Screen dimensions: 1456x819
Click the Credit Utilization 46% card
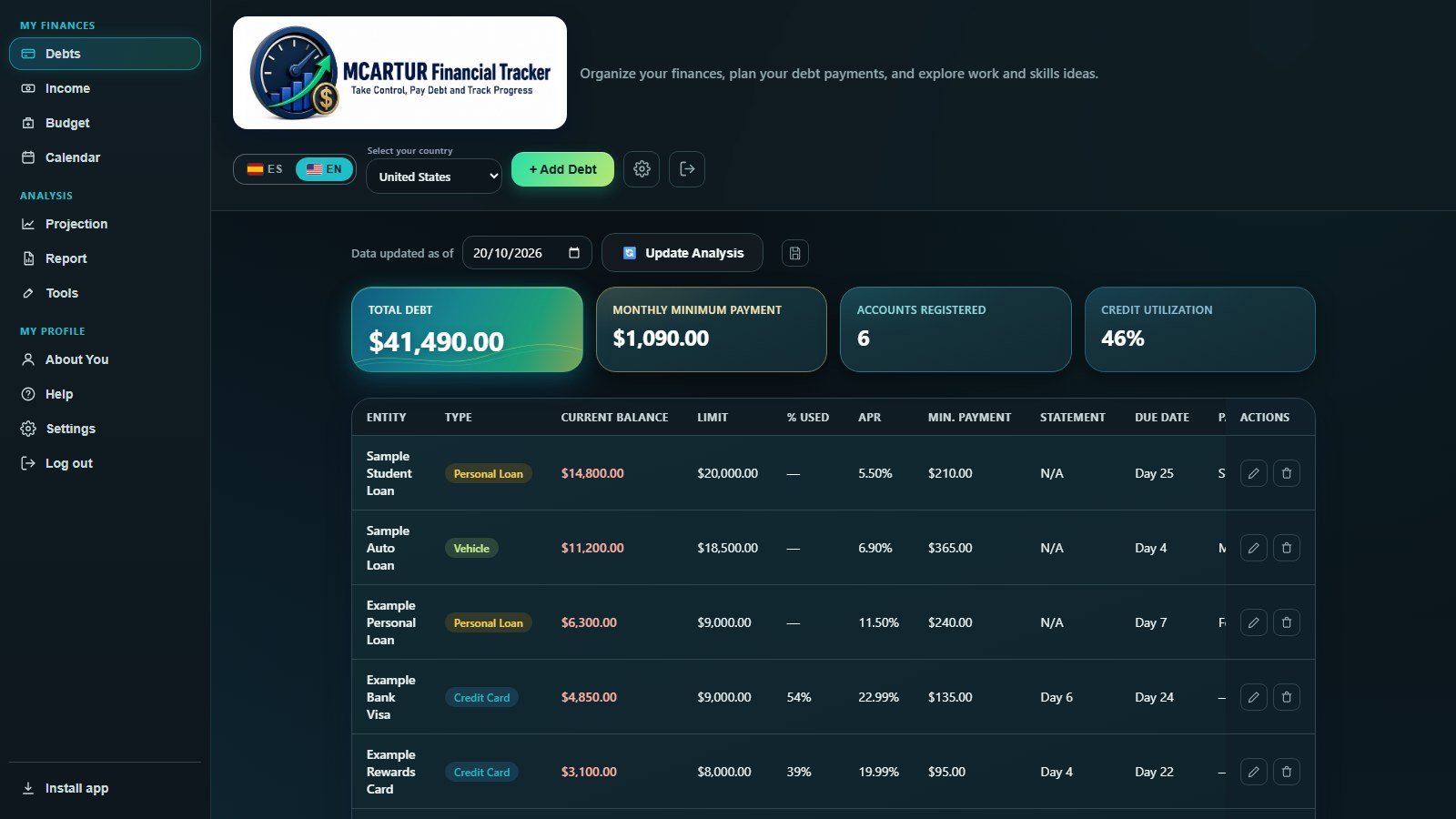(x=1199, y=329)
